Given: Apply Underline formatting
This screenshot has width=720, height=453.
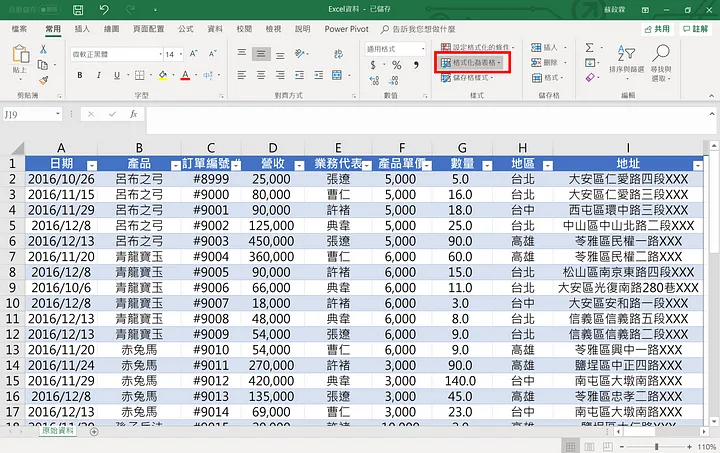Looking at the screenshot, I should coord(117,75).
